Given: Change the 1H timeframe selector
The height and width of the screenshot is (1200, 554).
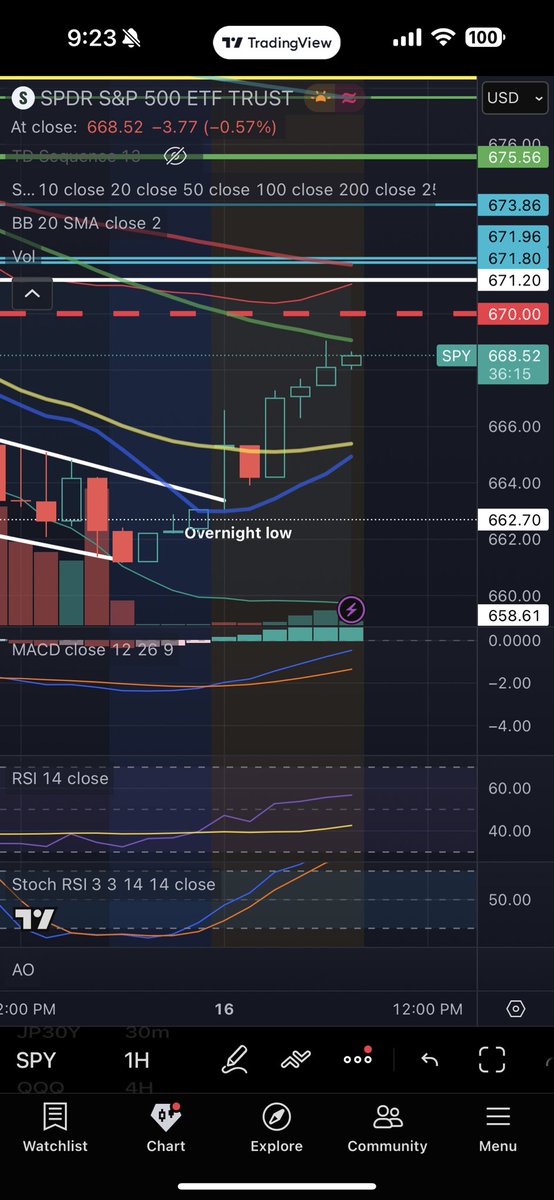Looking at the screenshot, I should (x=136, y=1060).
